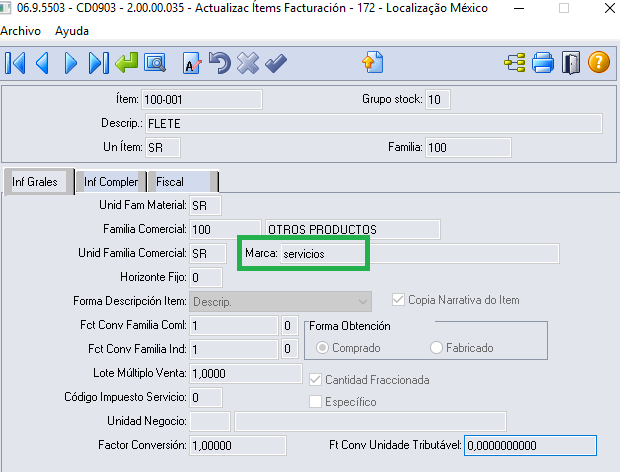Open the orange help question icon

click(599, 62)
